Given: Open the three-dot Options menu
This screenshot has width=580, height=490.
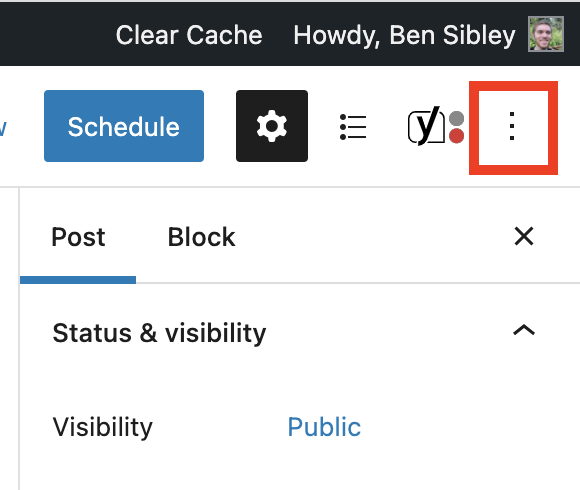Looking at the screenshot, I should pyautogui.click(x=512, y=126).
